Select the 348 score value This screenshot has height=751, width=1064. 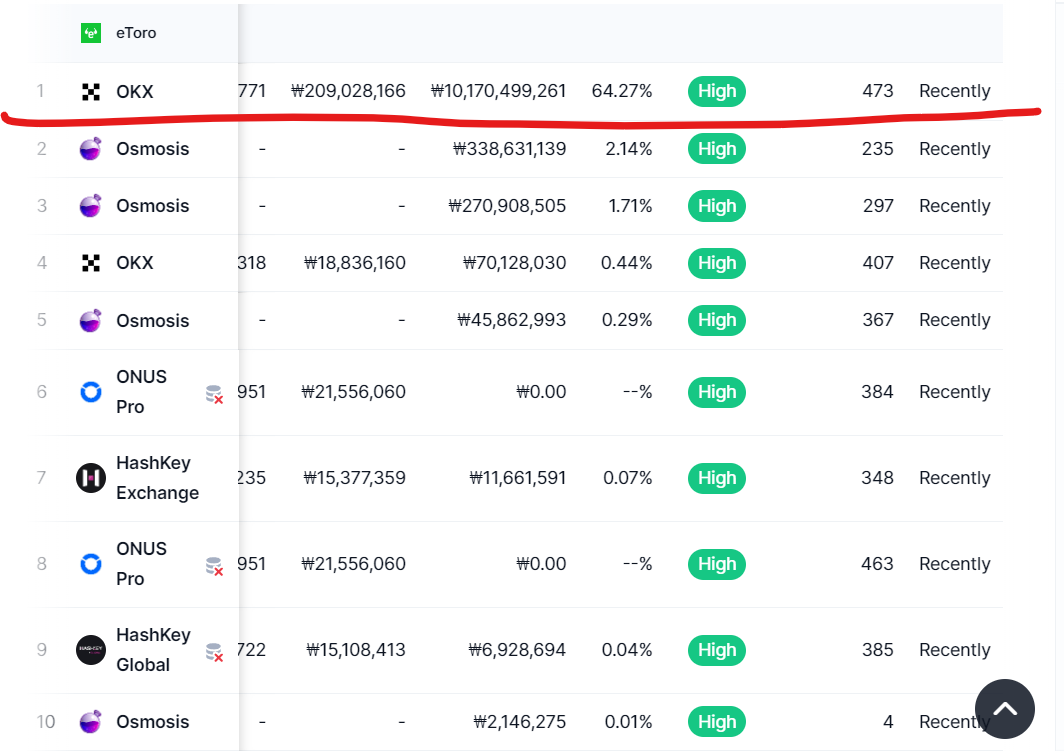(x=877, y=478)
